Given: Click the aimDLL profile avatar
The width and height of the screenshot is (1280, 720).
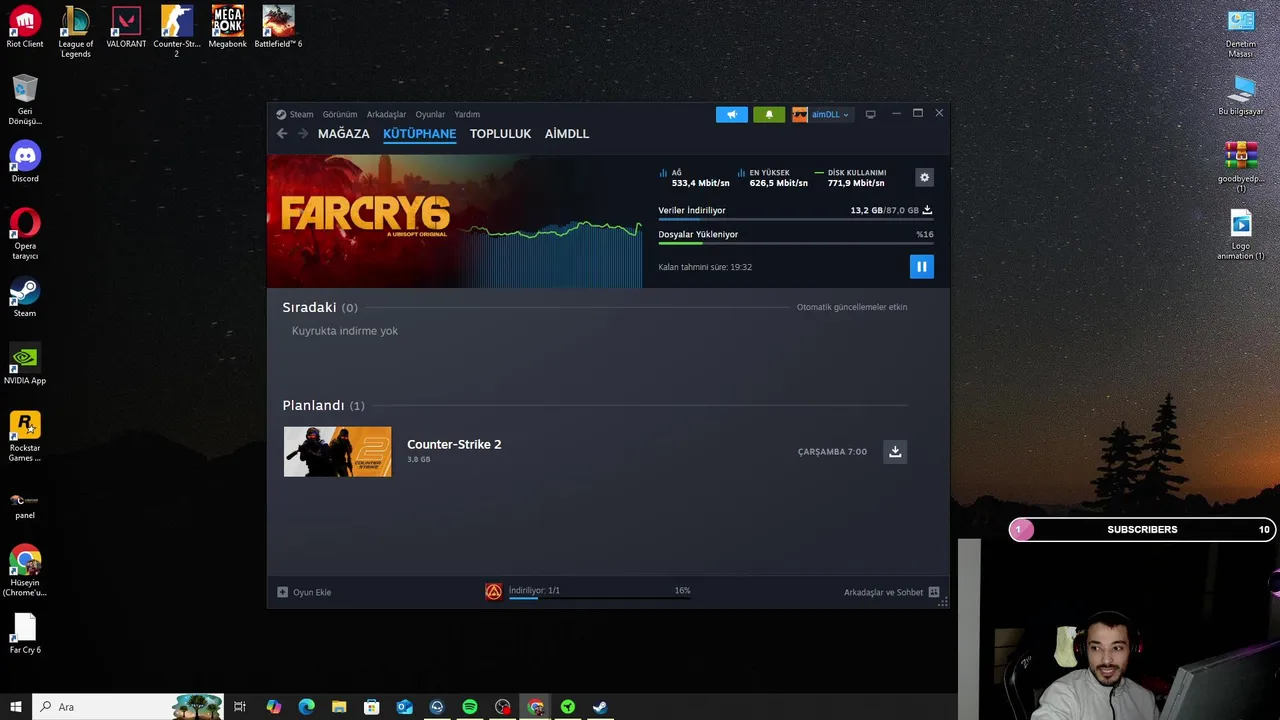Looking at the screenshot, I should (x=800, y=114).
